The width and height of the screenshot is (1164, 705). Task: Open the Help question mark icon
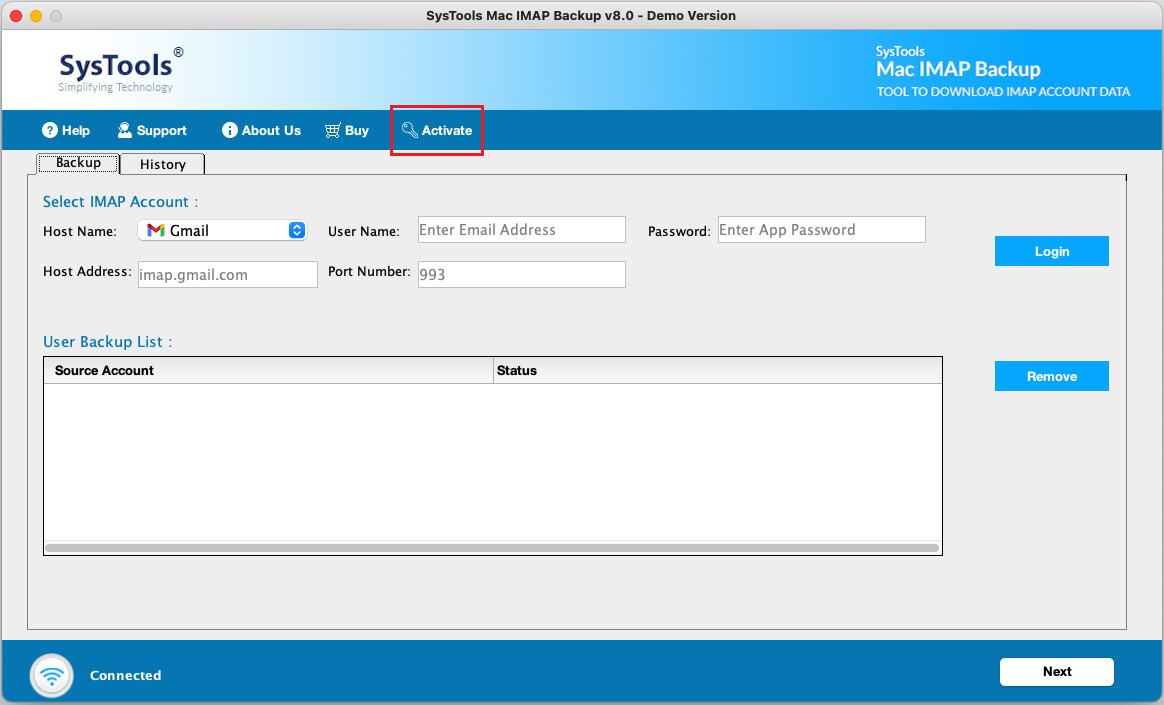(50, 131)
